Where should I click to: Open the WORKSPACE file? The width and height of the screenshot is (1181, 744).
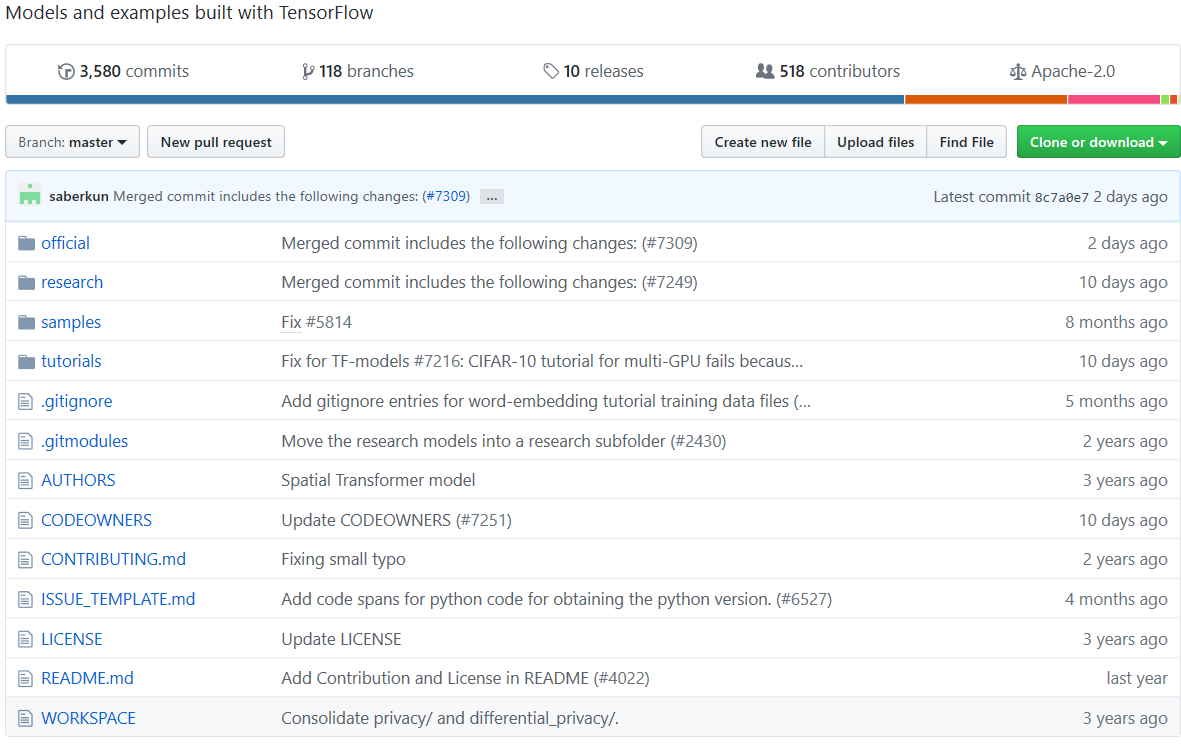click(89, 718)
